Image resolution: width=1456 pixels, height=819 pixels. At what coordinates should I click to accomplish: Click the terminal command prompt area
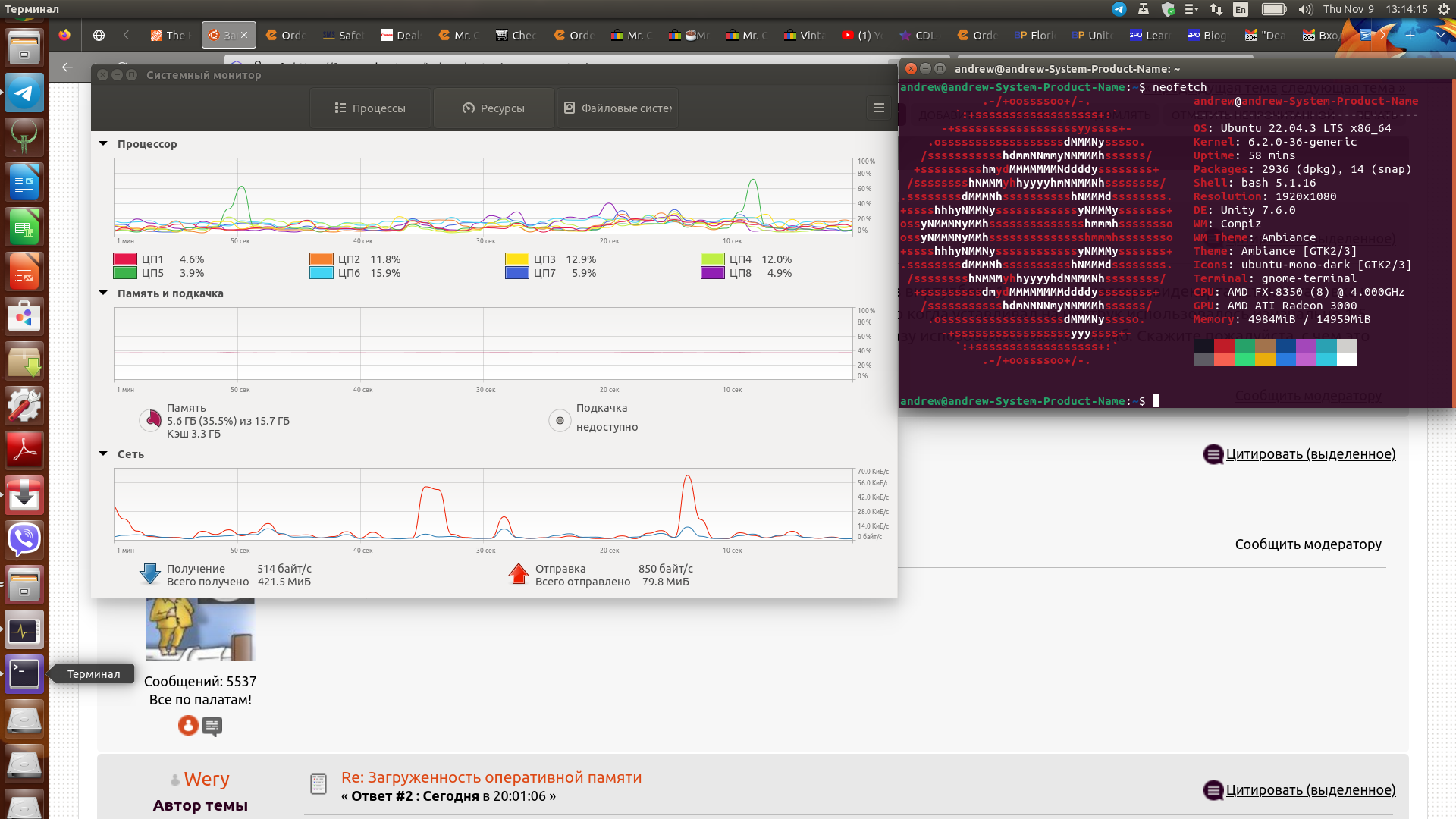[x=1156, y=400]
